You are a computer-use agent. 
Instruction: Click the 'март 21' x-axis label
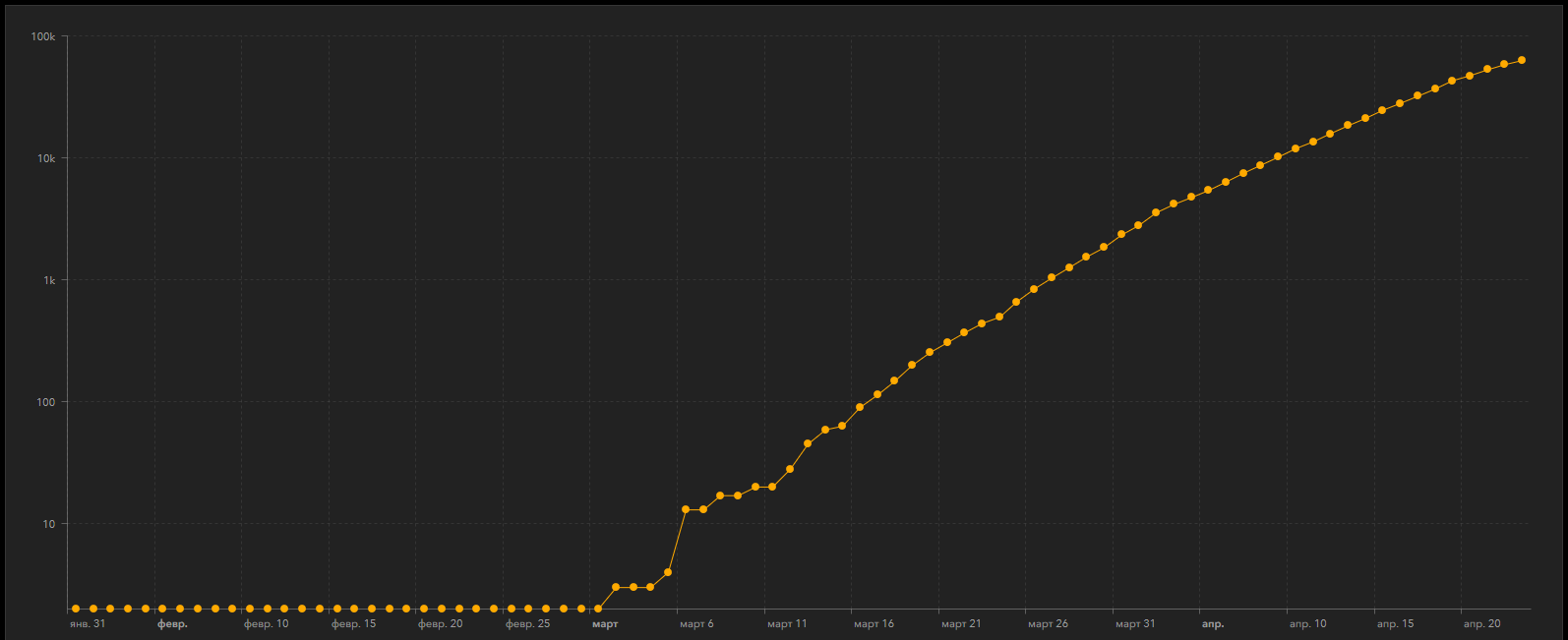click(x=961, y=624)
